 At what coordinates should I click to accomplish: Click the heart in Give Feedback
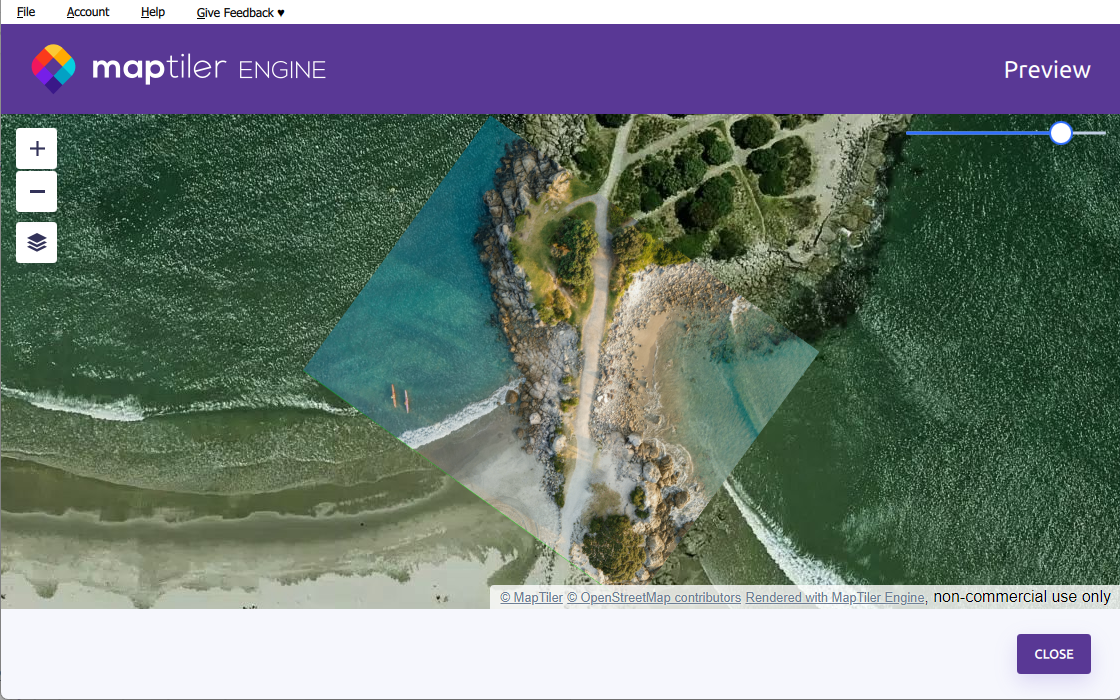[x=281, y=13]
